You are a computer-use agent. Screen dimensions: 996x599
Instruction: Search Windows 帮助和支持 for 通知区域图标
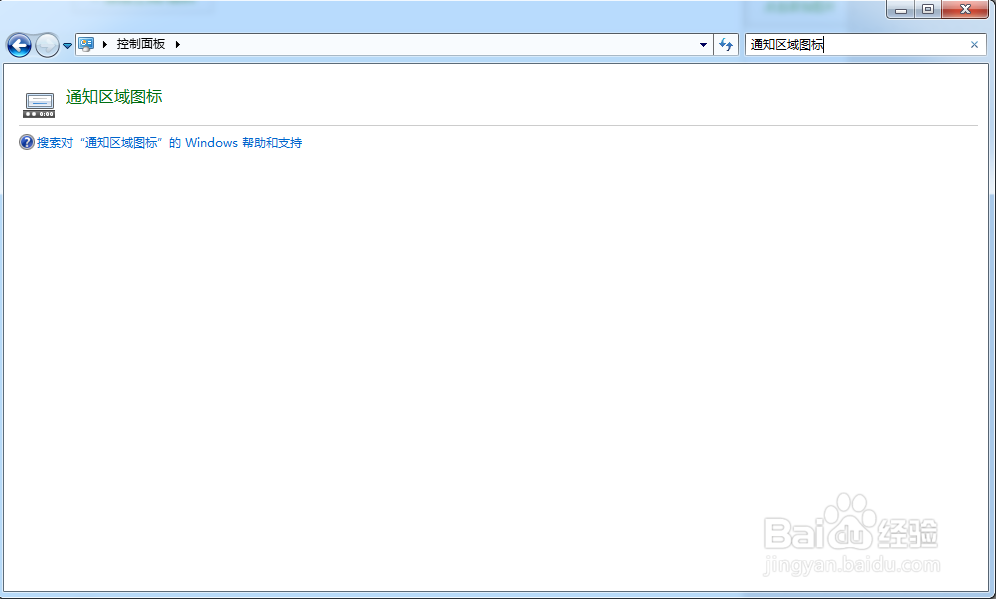pos(170,143)
